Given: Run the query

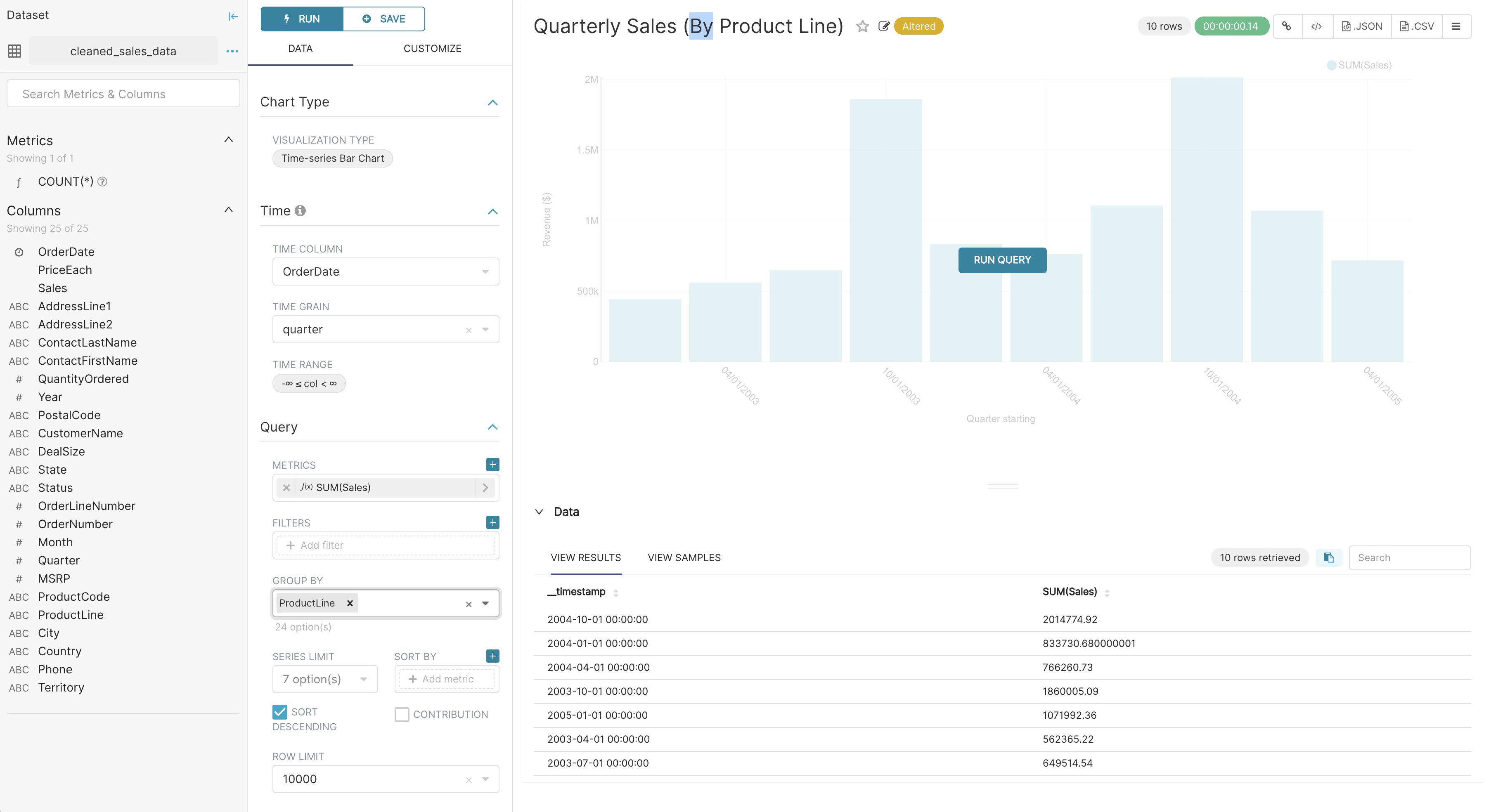Looking at the screenshot, I should 302,18.
